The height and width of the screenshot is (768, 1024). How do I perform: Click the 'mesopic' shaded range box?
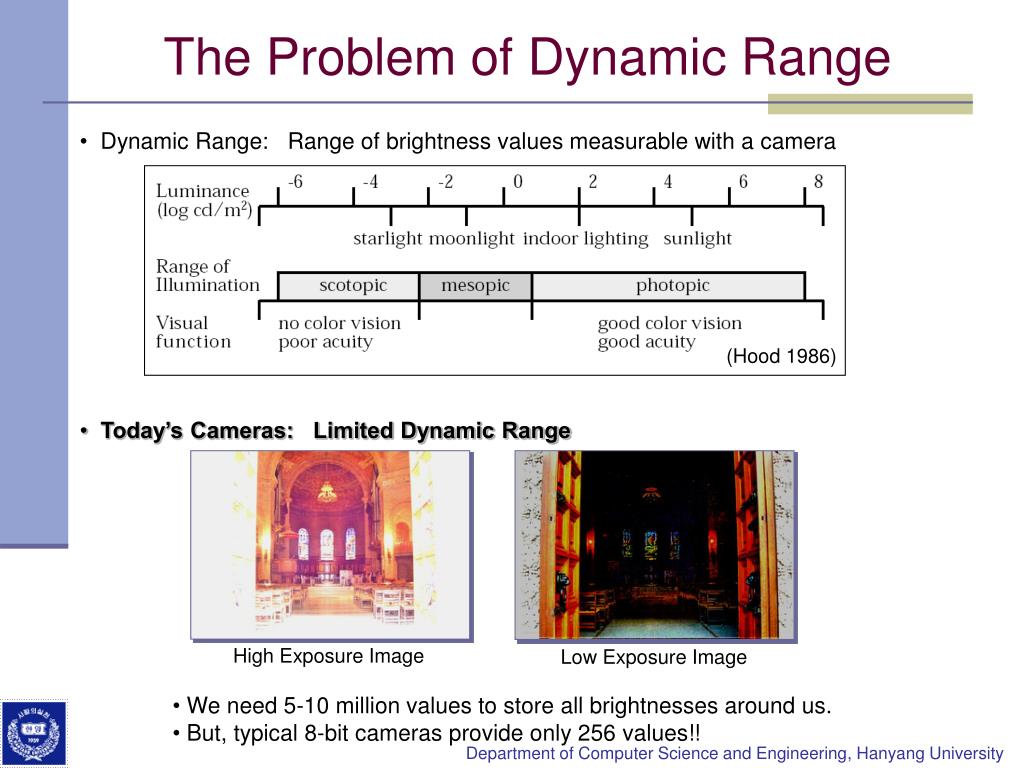pyautogui.click(x=475, y=286)
